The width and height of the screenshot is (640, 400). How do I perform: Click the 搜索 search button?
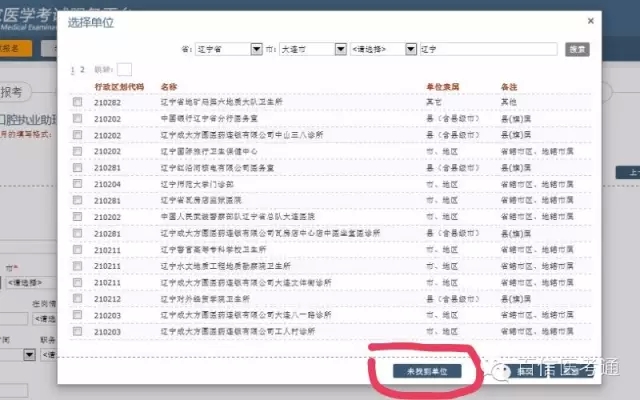pyautogui.click(x=576, y=49)
